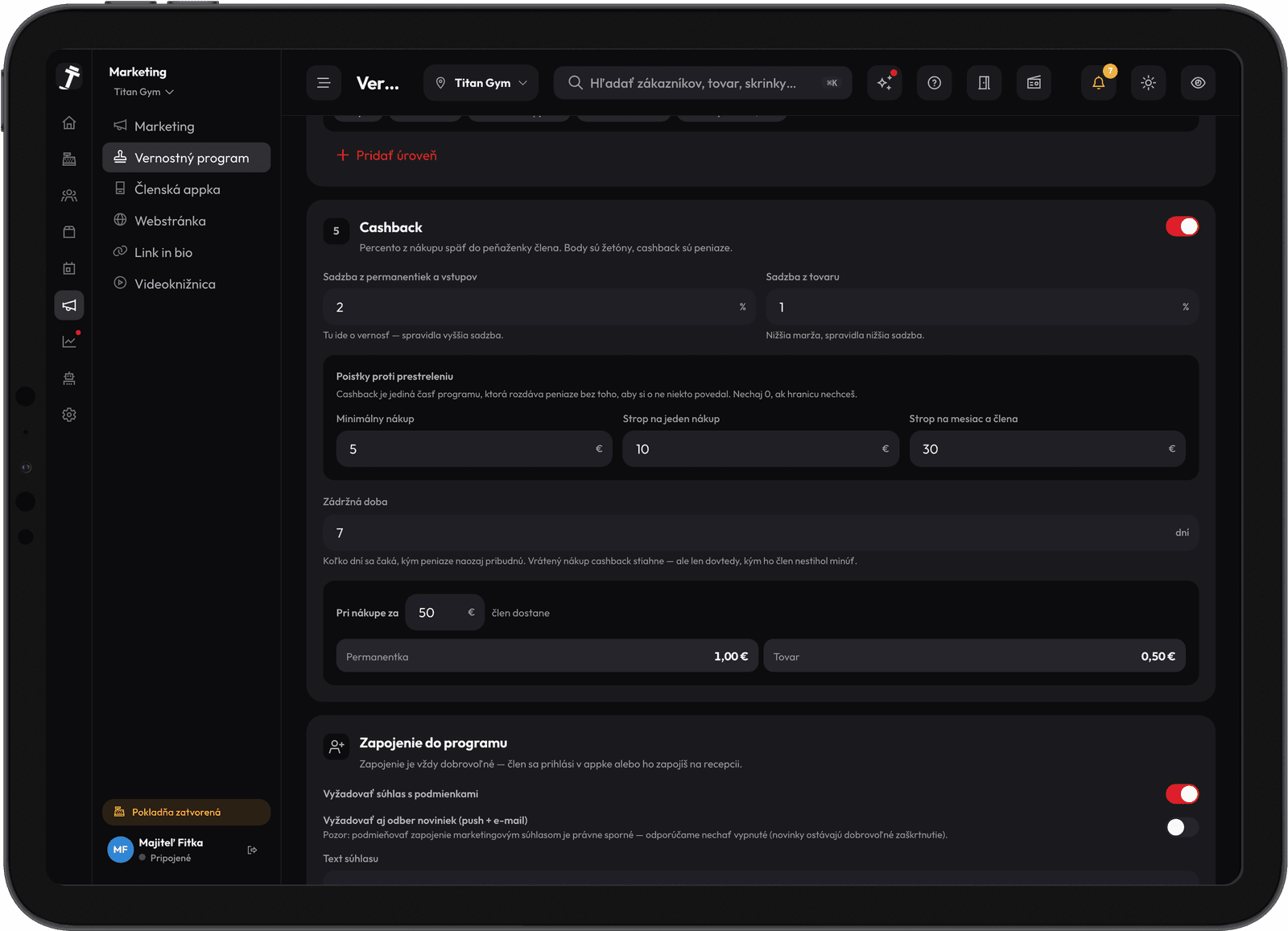Click the Pokladňa zatvorená button
Image resolution: width=1288 pixels, height=931 pixels.
(186, 812)
